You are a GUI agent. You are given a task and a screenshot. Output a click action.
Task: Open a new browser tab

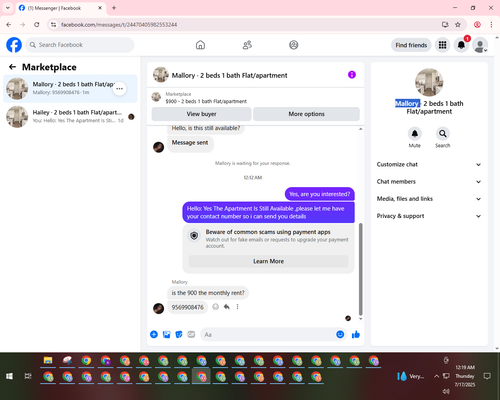[114, 8]
